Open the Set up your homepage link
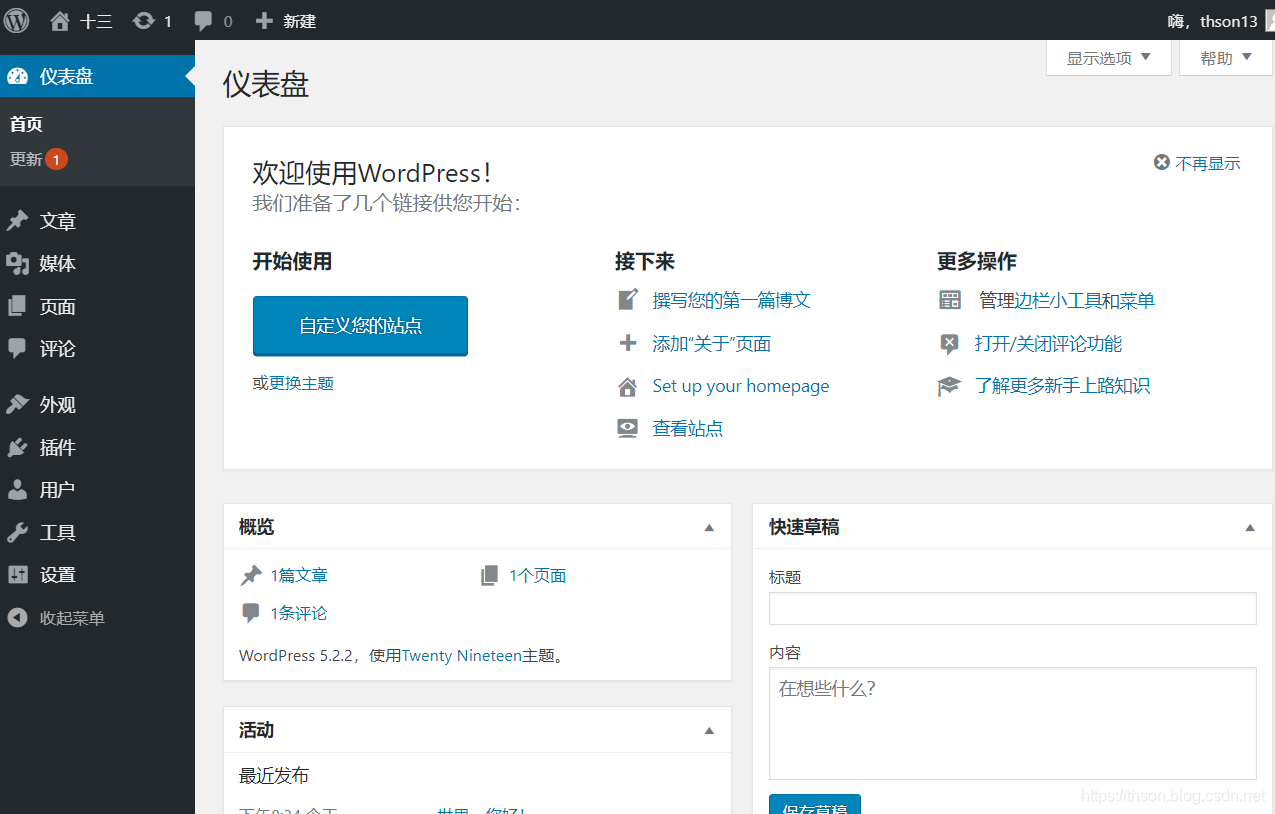1275x814 pixels. click(x=741, y=386)
